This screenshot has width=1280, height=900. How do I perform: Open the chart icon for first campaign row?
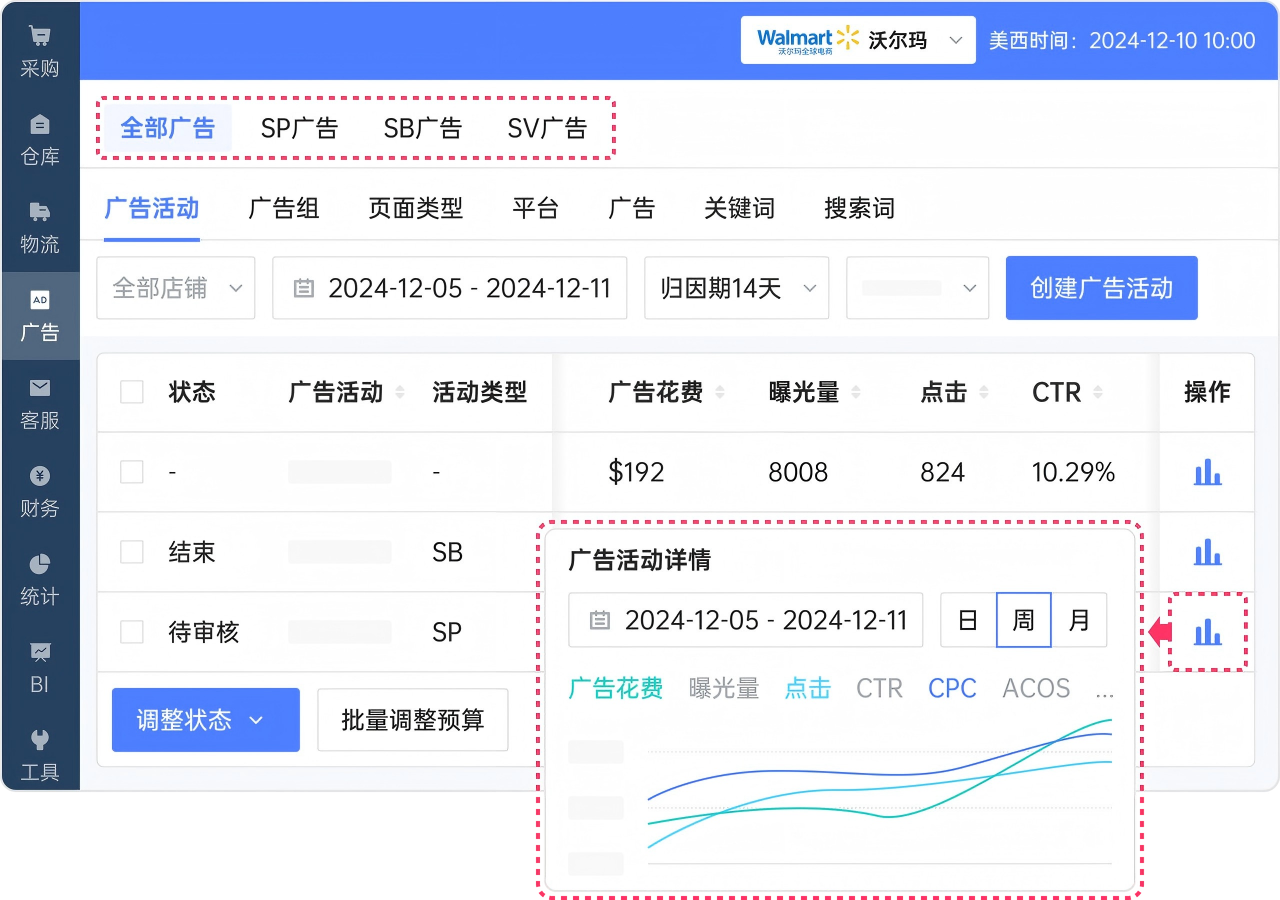pos(1207,472)
